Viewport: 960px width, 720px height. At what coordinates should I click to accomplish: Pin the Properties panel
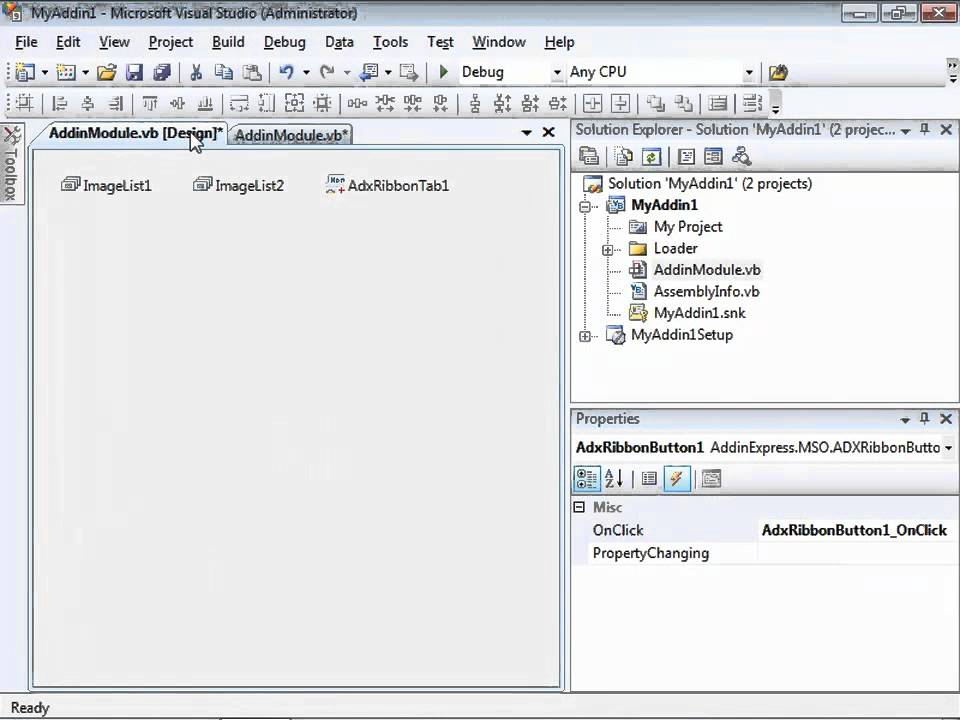(x=925, y=418)
